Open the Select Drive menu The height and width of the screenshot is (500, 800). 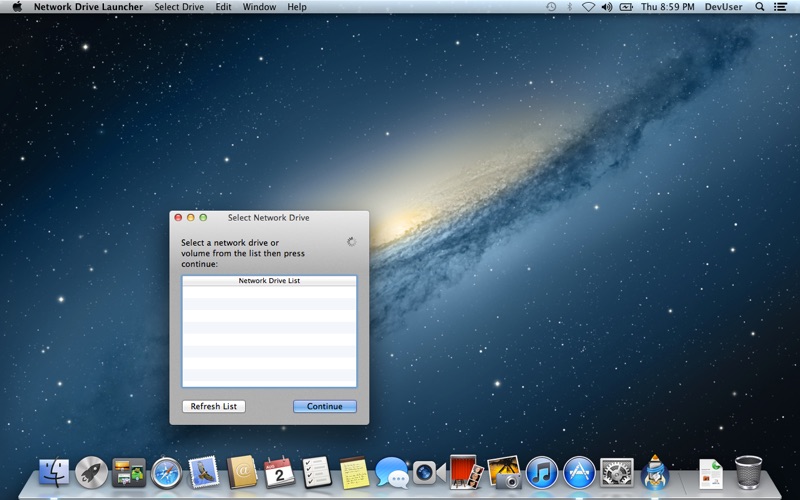coord(179,7)
